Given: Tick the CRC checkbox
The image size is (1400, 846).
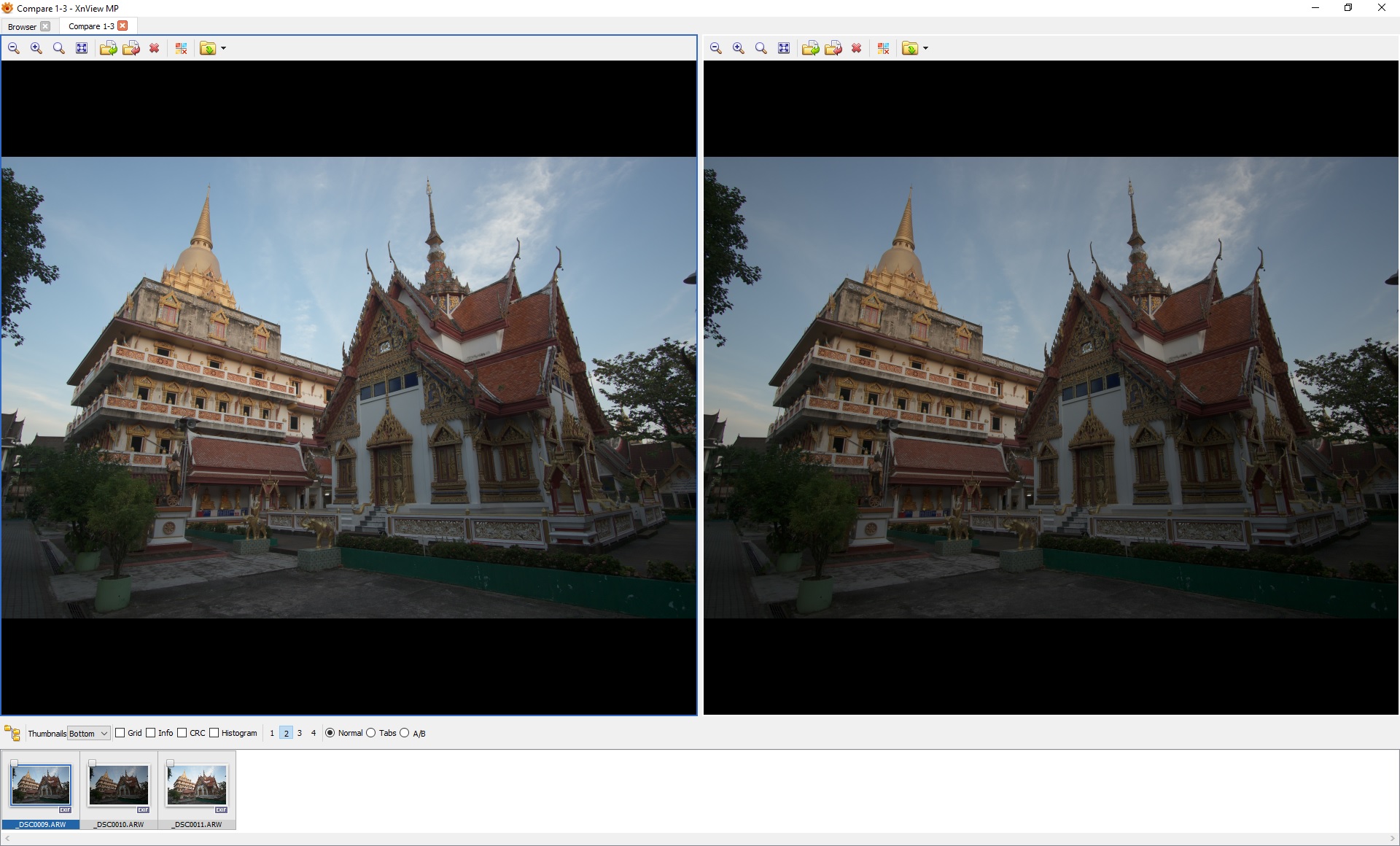Looking at the screenshot, I should tap(182, 733).
